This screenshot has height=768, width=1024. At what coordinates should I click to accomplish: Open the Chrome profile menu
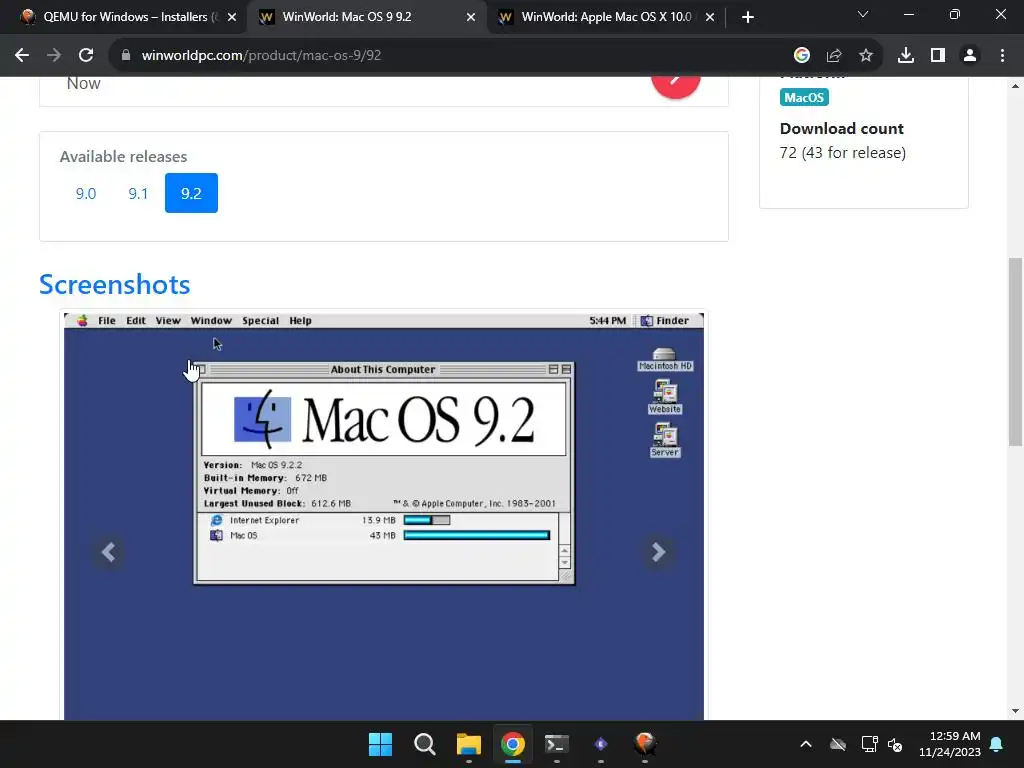click(970, 56)
